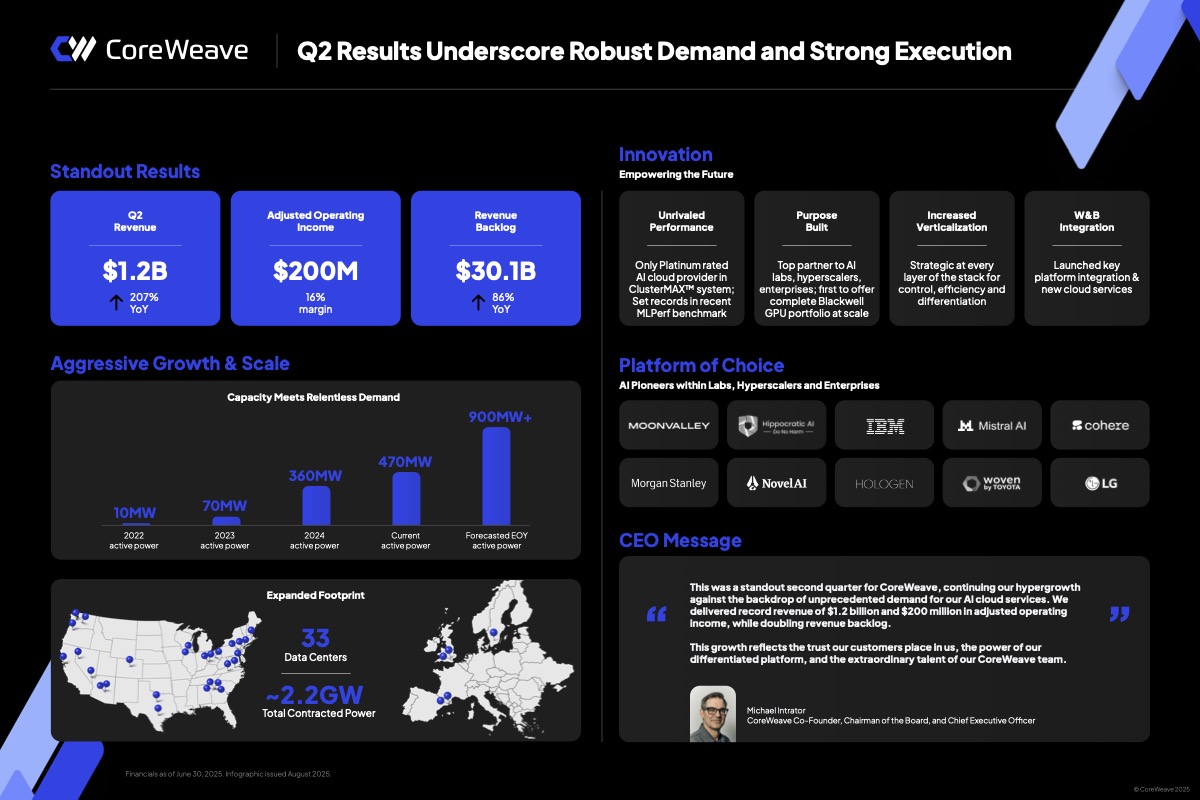Click the 'Capacity Meets Relentless Demand' chart title
This screenshot has width=1200, height=800.
click(314, 397)
